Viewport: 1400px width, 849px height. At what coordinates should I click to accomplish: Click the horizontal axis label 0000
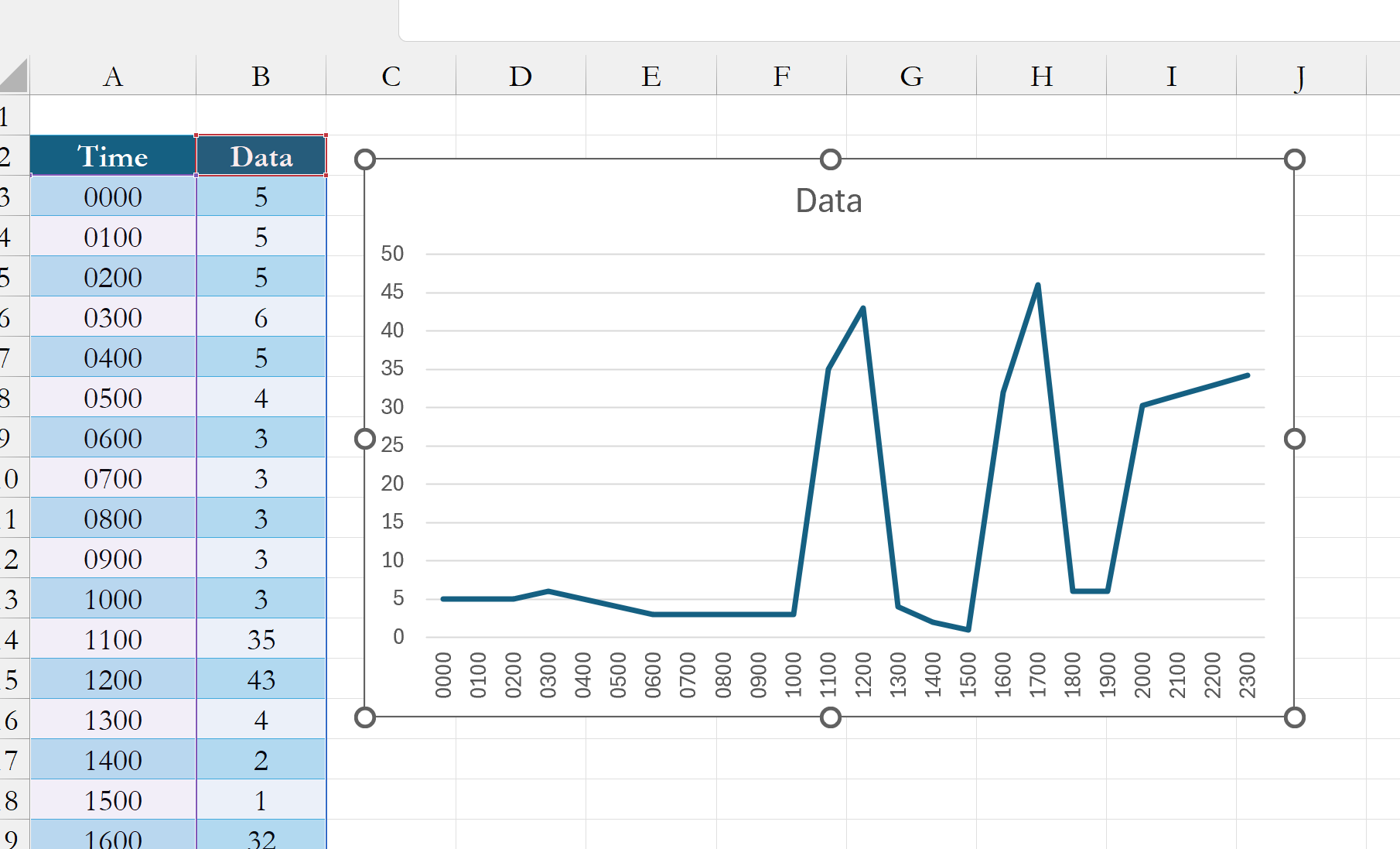click(x=442, y=675)
